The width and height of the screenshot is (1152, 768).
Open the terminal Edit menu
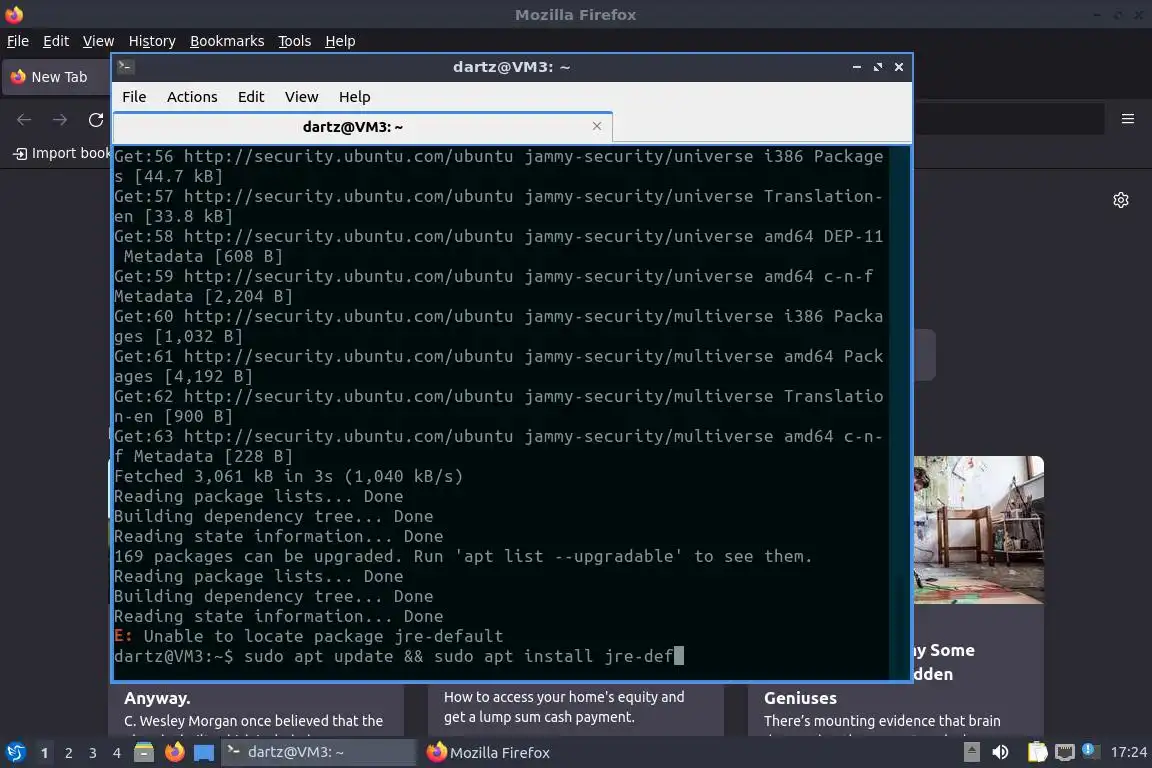click(x=251, y=97)
